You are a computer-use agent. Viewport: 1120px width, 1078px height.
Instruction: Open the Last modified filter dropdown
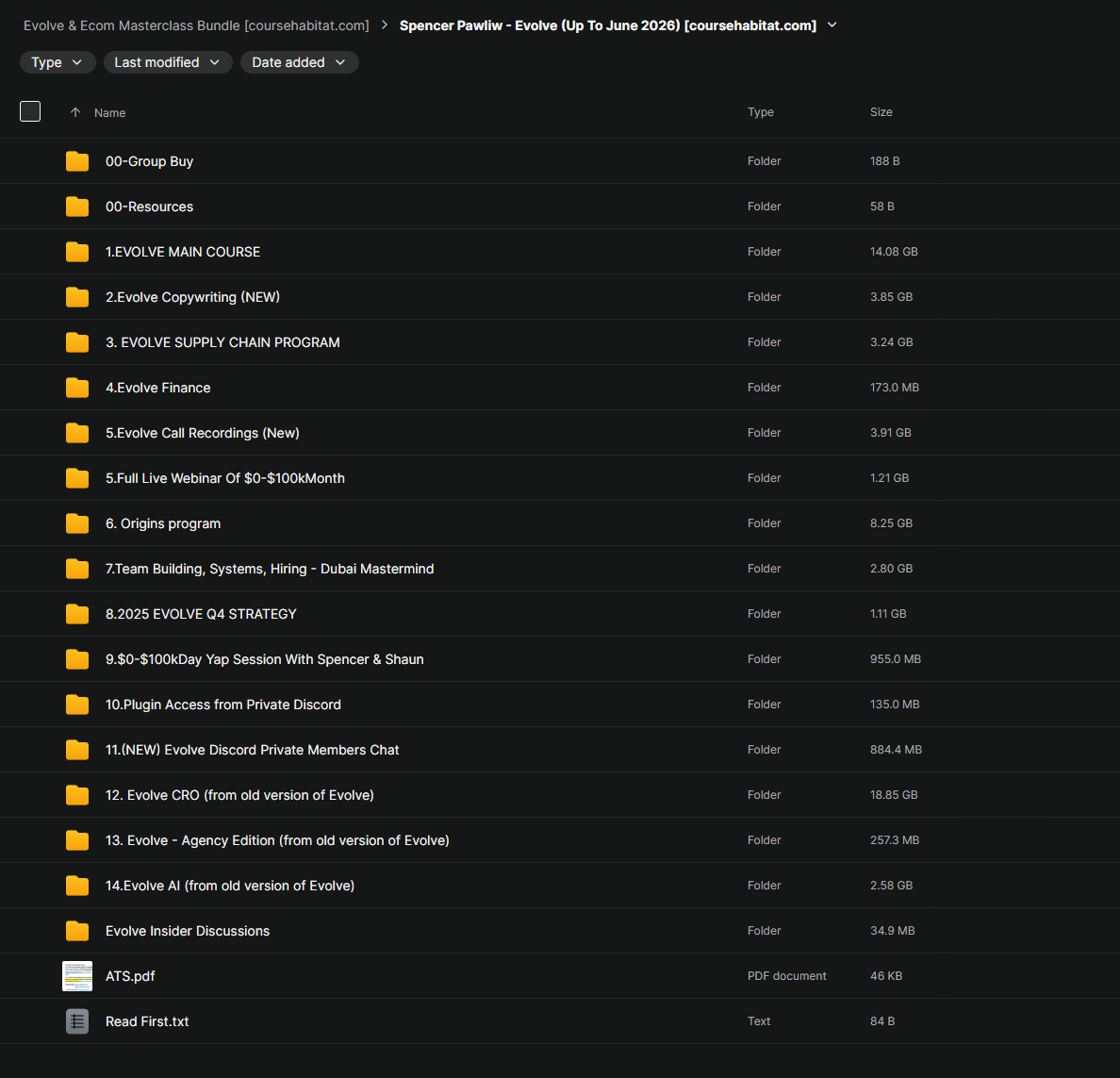(x=168, y=62)
